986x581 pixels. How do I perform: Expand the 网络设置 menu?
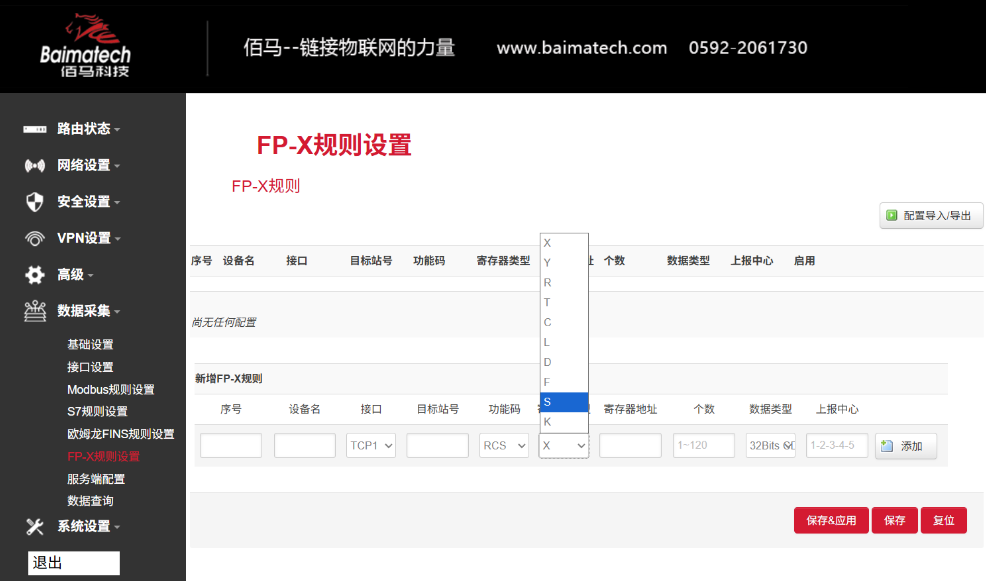(x=88, y=165)
